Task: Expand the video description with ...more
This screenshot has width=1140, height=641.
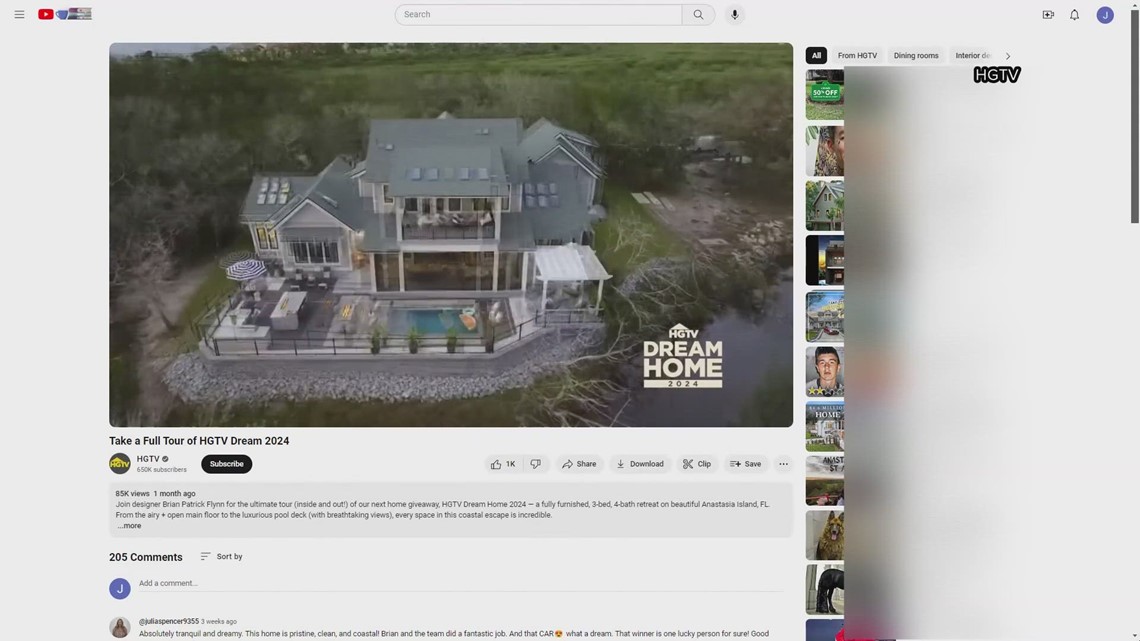Action: pyautogui.click(x=129, y=525)
